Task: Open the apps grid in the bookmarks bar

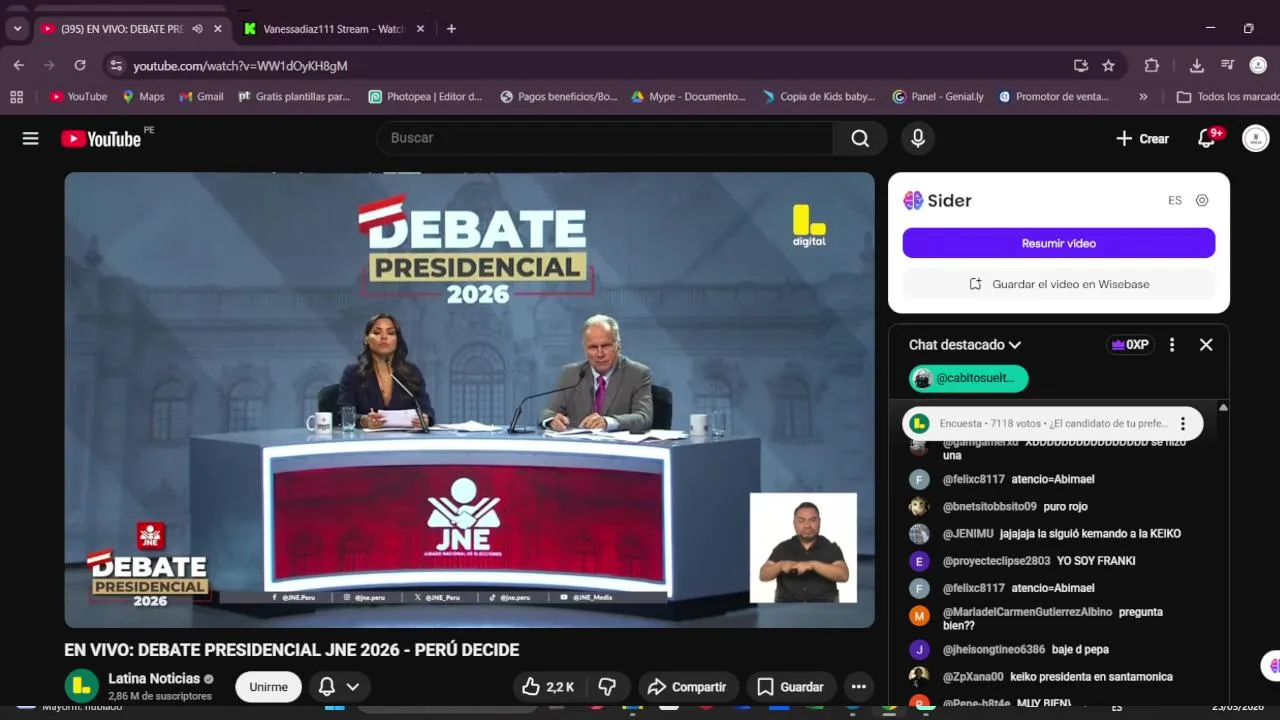Action: 16,97
